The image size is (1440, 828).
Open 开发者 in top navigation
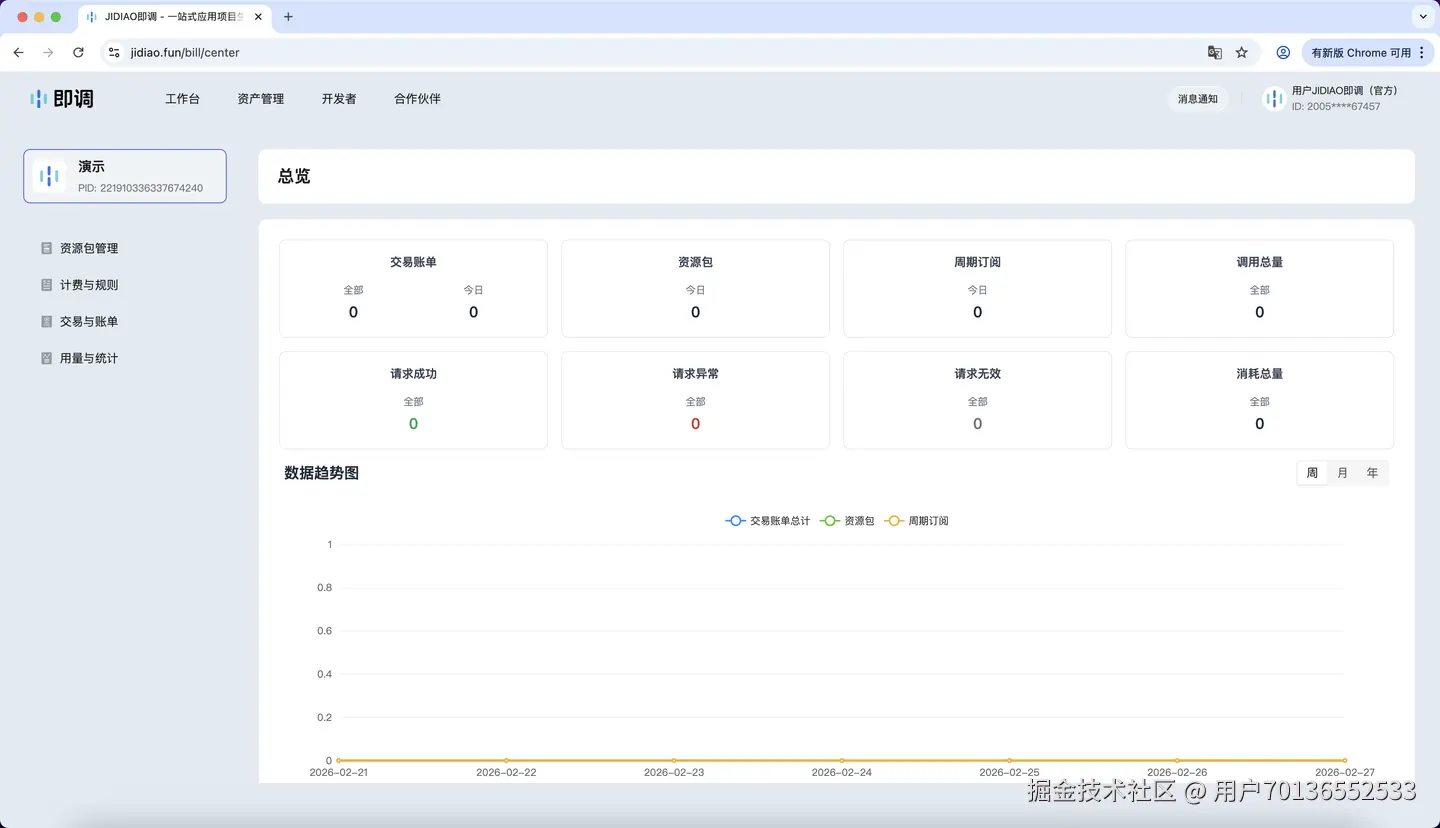tap(339, 99)
